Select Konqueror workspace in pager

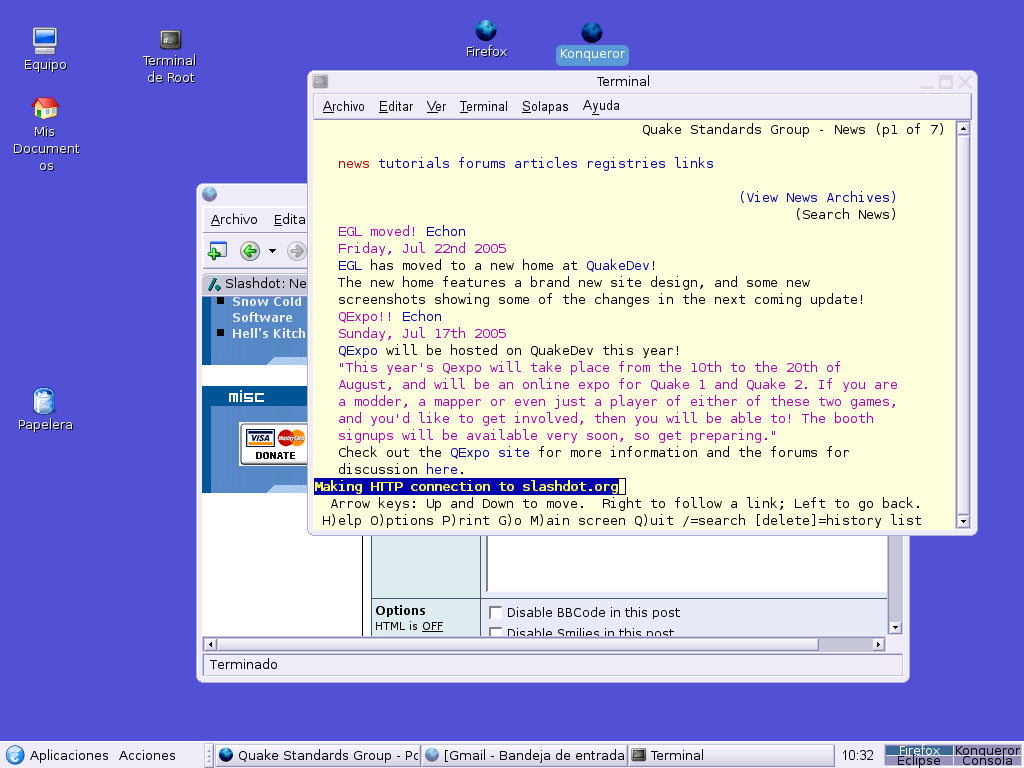point(987,750)
